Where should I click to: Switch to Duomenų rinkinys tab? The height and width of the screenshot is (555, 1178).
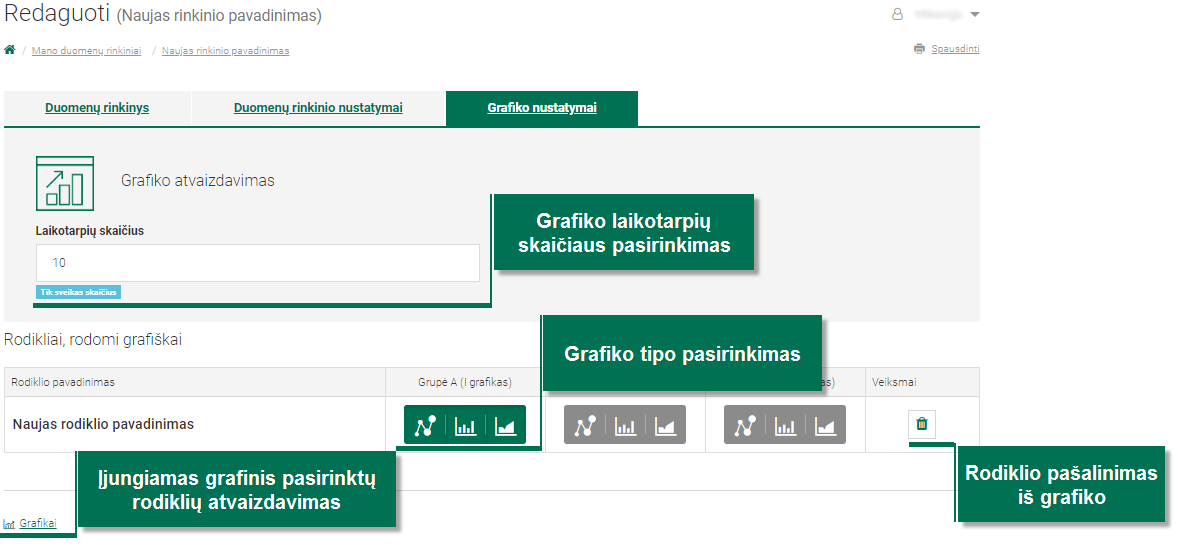pos(97,108)
